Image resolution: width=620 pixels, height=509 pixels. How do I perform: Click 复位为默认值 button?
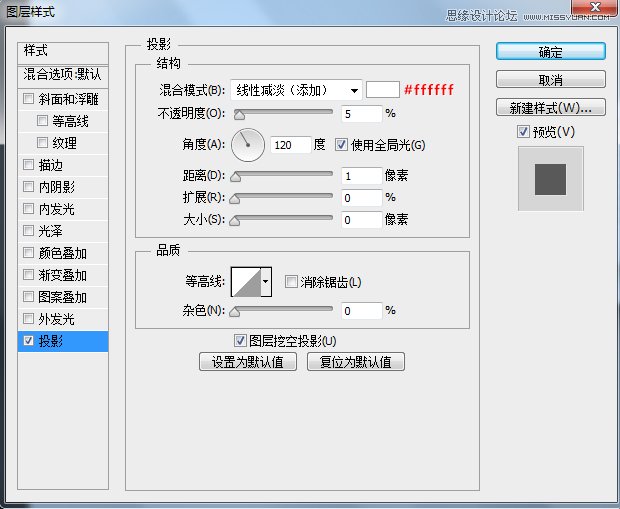[x=356, y=361]
